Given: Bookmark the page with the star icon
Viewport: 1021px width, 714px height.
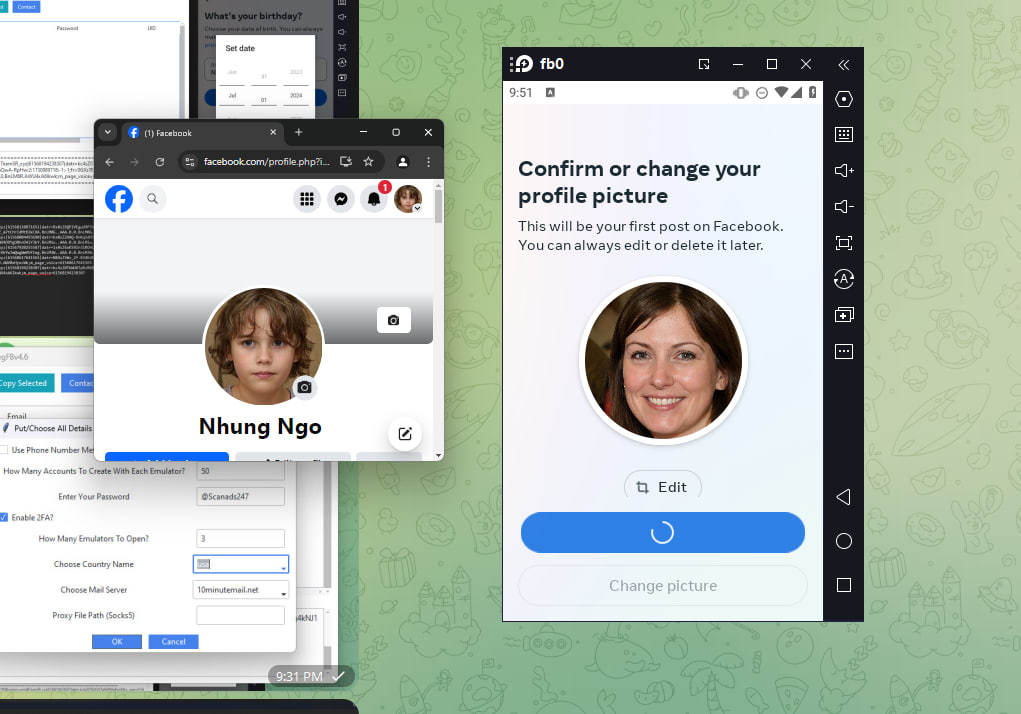Looking at the screenshot, I should pyautogui.click(x=368, y=161).
